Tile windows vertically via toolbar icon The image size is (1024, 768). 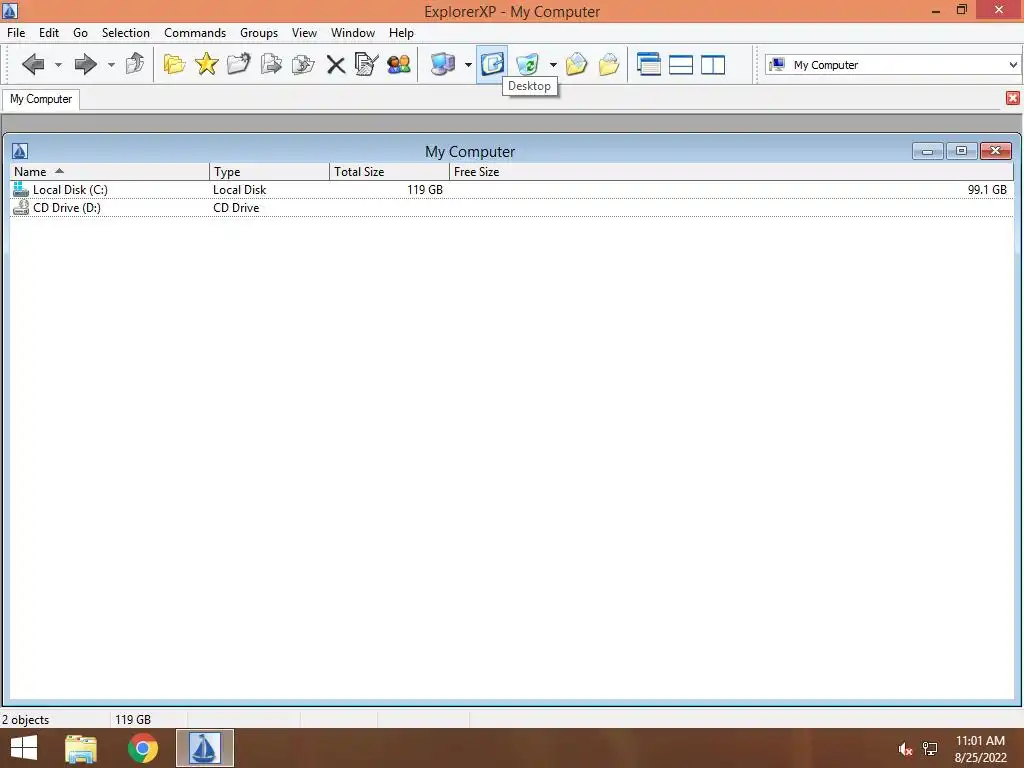coord(713,65)
